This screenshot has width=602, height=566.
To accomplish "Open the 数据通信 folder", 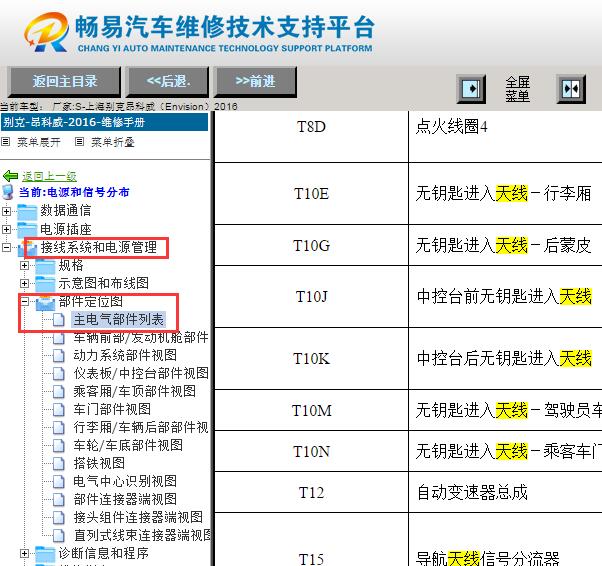I will click(x=66, y=210).
